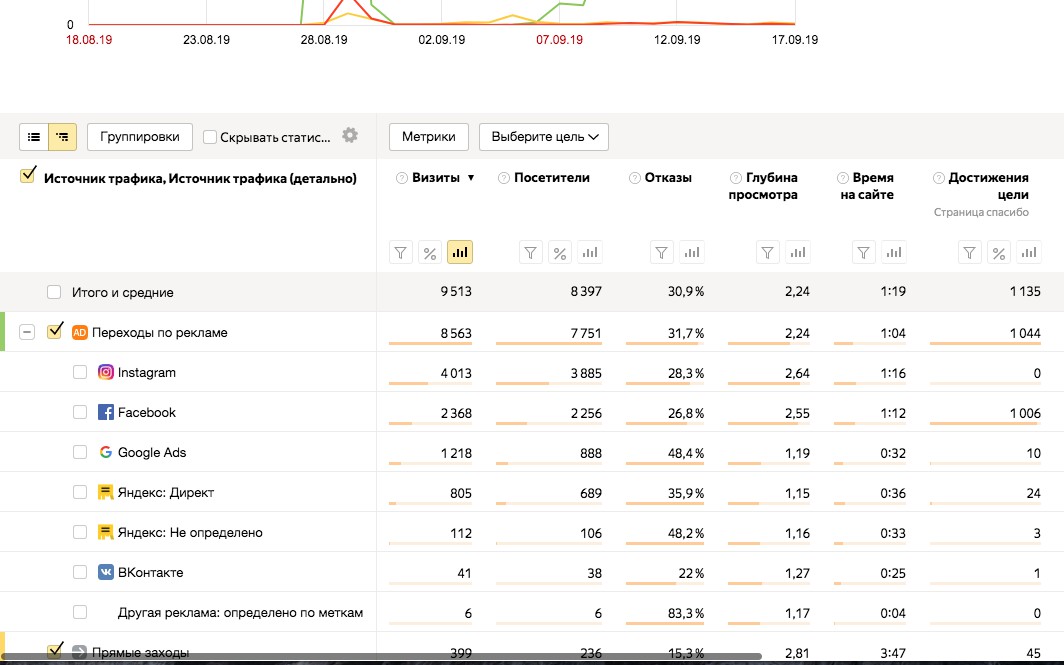Image resolution: width=1064 pixels, height=665 pixels.
Task: Switch to tree list view
Action: [x=62, y=137]
